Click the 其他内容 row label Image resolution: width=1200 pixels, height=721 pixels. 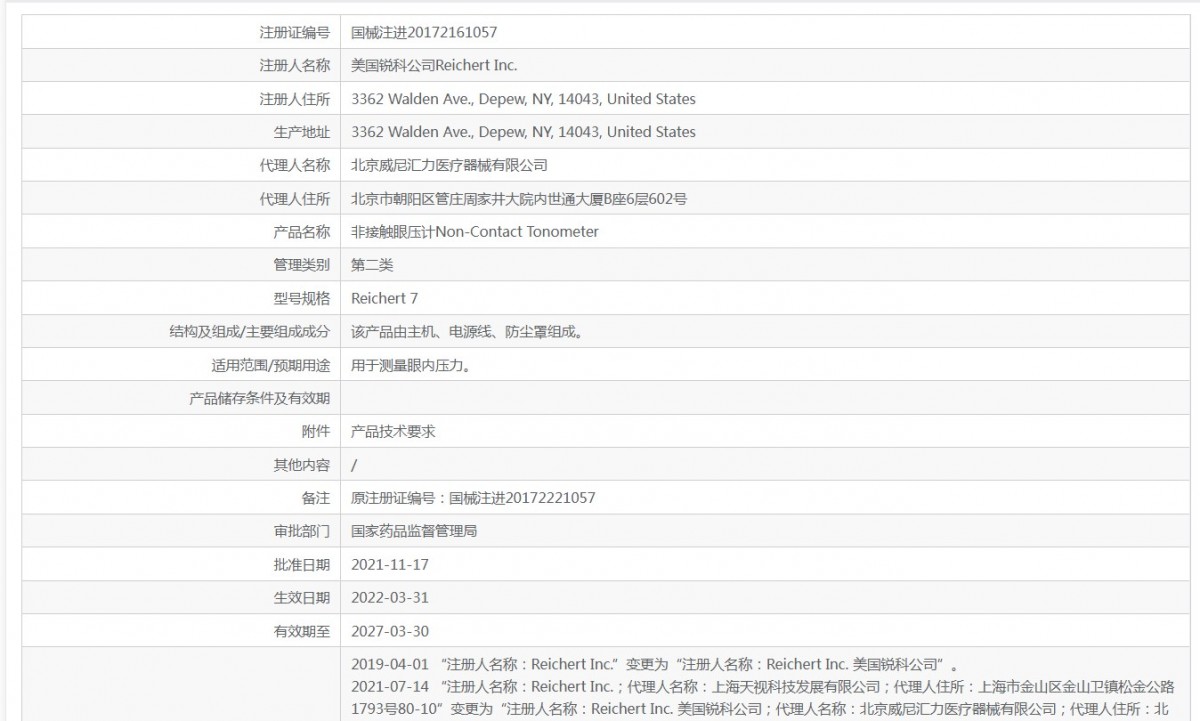[301, 465]
